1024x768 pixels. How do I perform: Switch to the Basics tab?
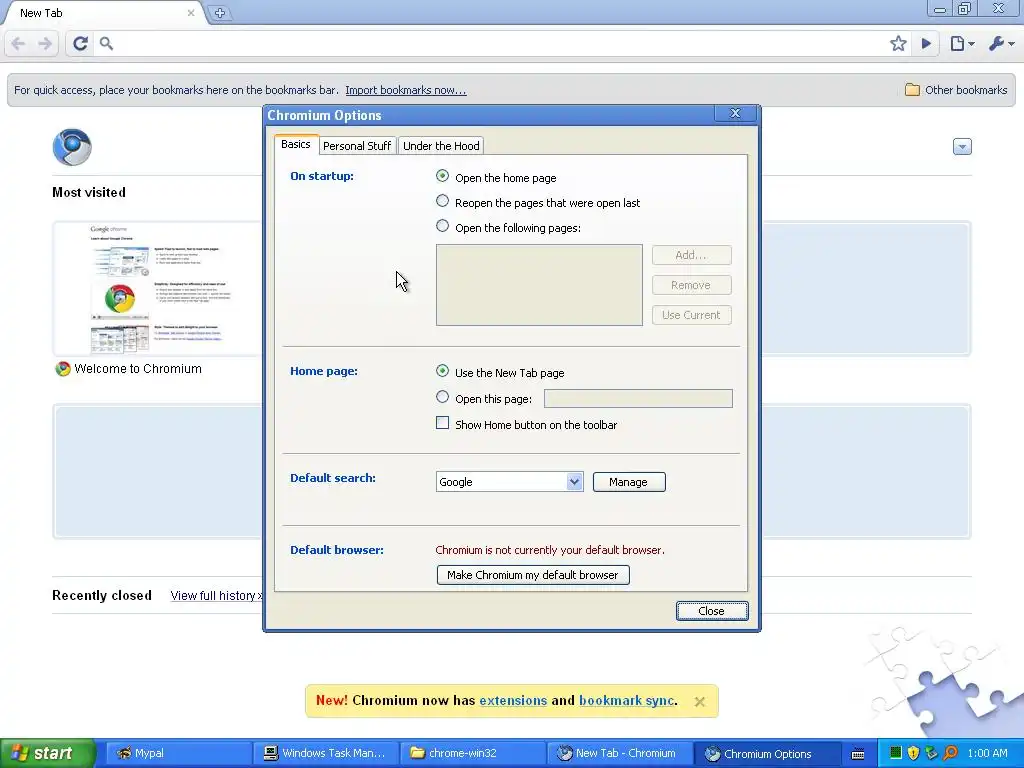296,144
